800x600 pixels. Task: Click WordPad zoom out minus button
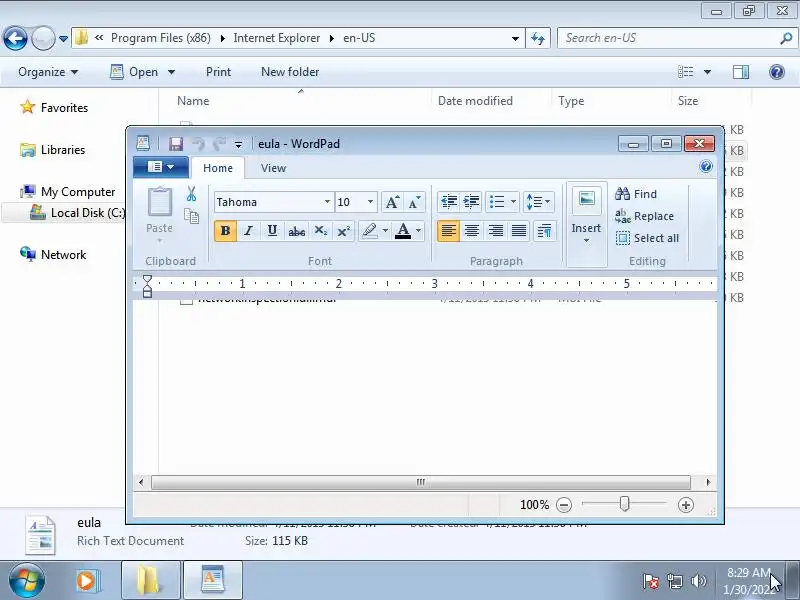564,505
